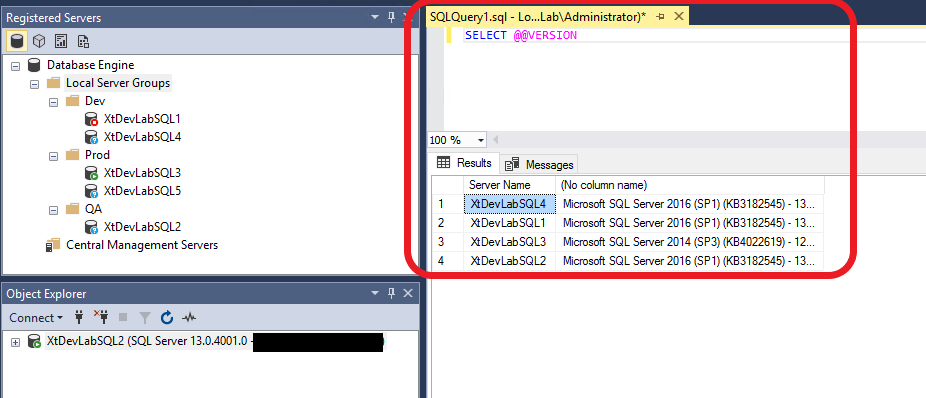Click the Connect Object Explorer plug icon
This screenshot has height=398, width=926.
[x=79, y=318]
